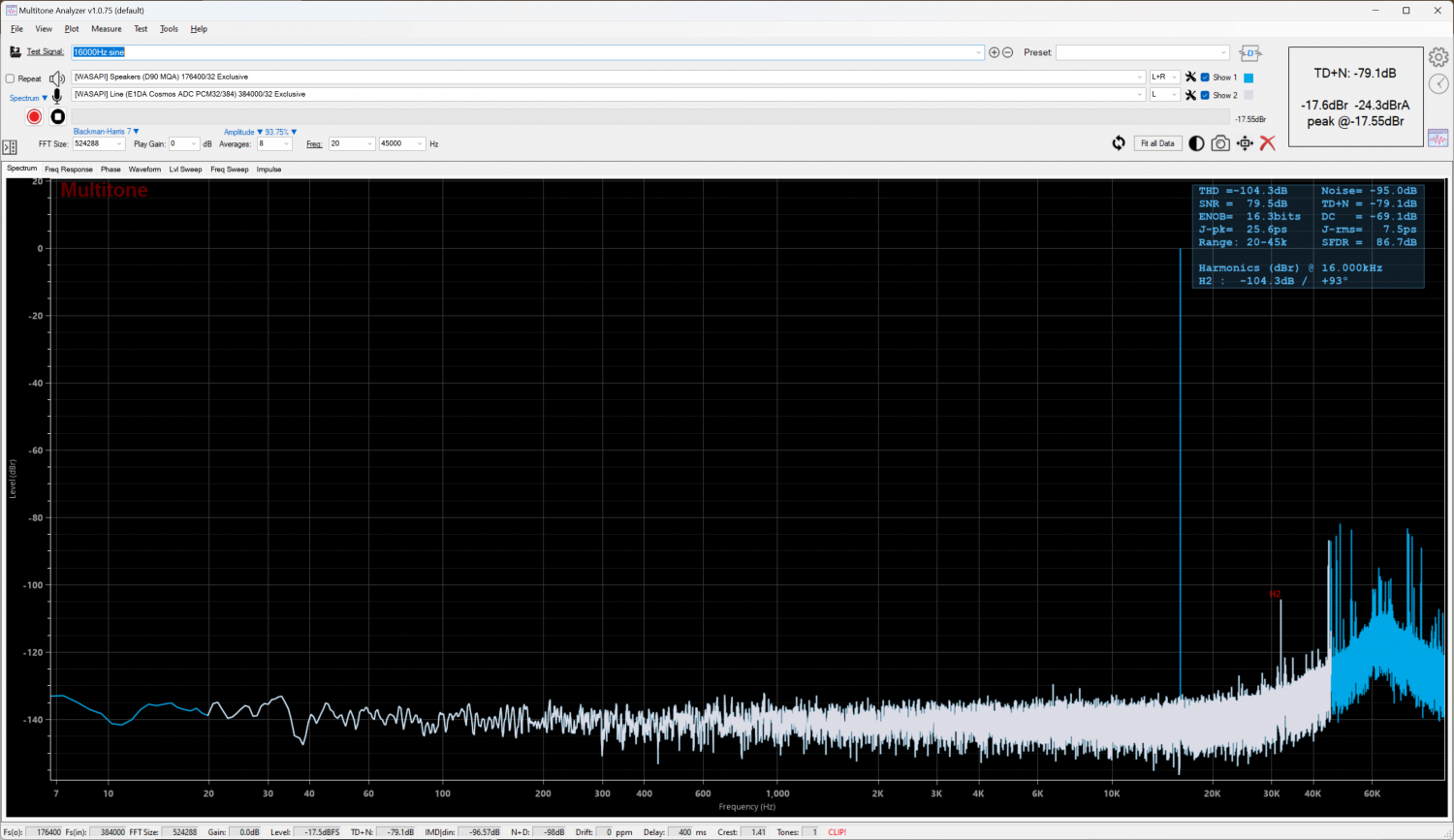This screenshot has width=1454, height=840.
Task: Open input device settings wrench icon
Action: (x=1190, y=95)
